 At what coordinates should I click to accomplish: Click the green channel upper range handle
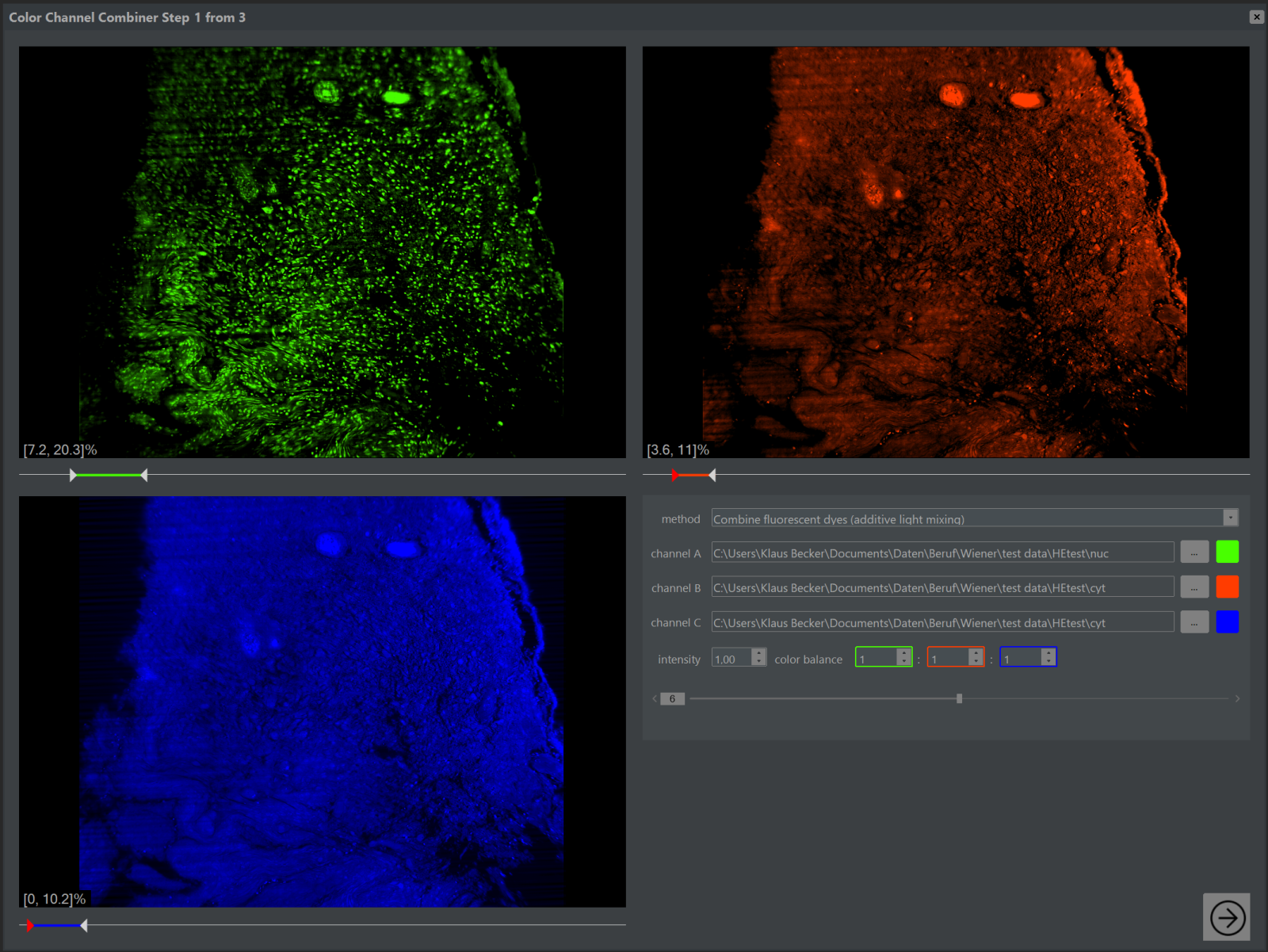(x=143, y=475)
